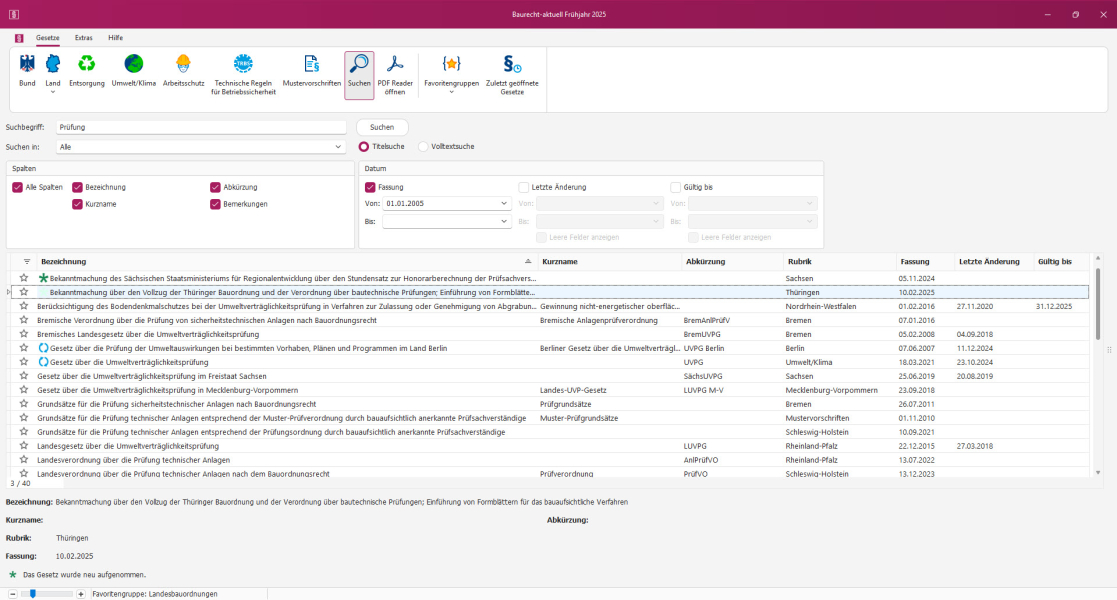Uncheck the Bezeichnung column checkbox
Screen dimensions: 1117x600
[77, 187]
